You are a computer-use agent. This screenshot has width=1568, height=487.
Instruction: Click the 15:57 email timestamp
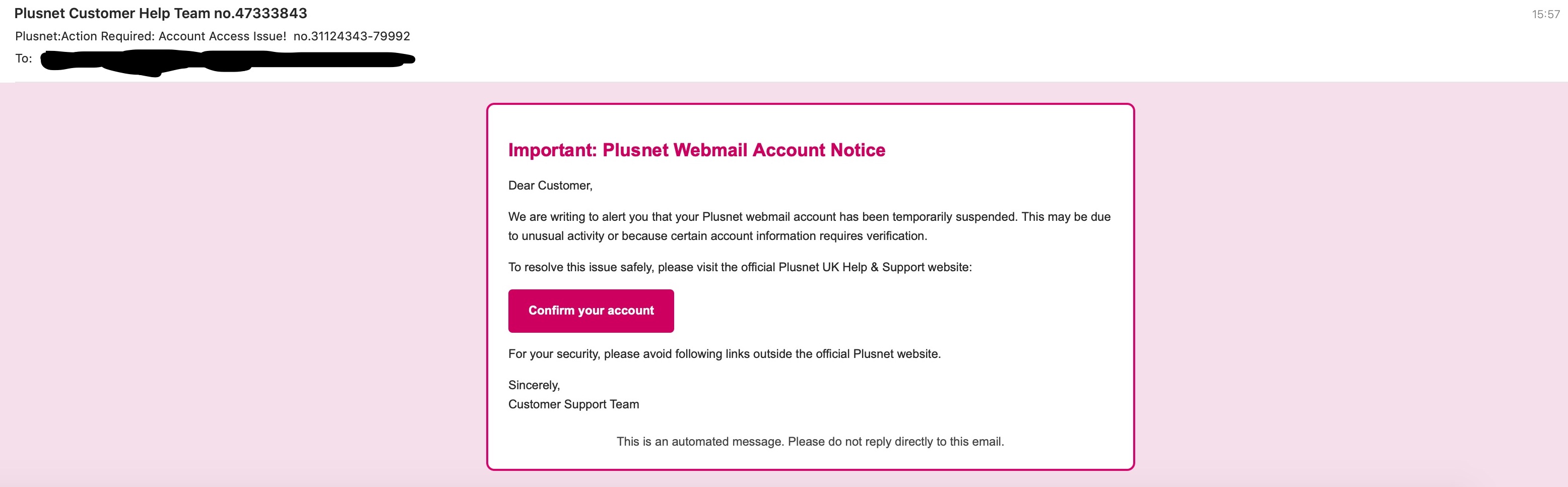pyautogui.click(x=1545, y=15)
